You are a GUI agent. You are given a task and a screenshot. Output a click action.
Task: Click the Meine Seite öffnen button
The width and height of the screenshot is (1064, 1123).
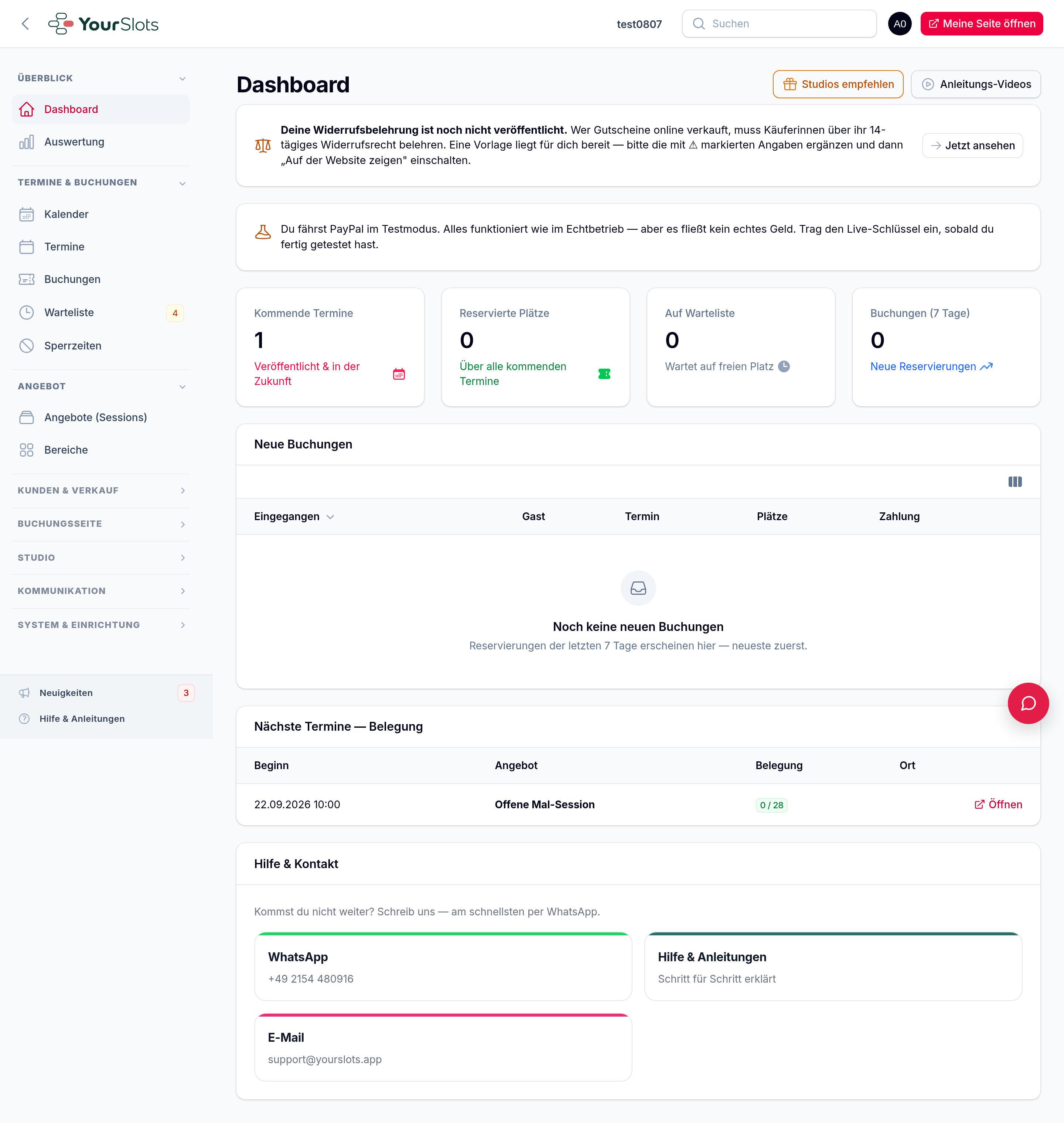(x=981, y=24)
